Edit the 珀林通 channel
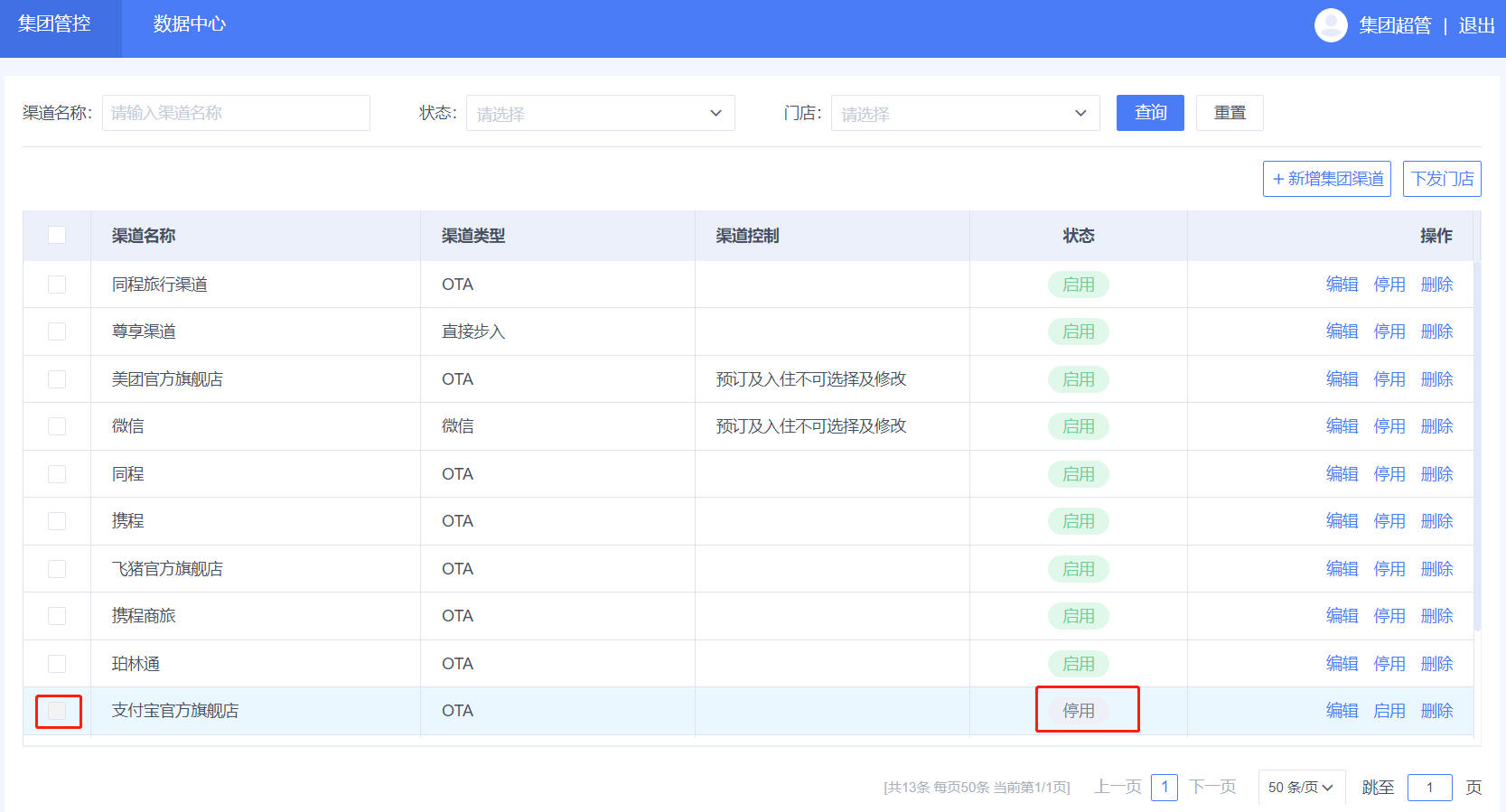Image resolution: width=1506 pixels, height=812 pixels. point(1342,664)
